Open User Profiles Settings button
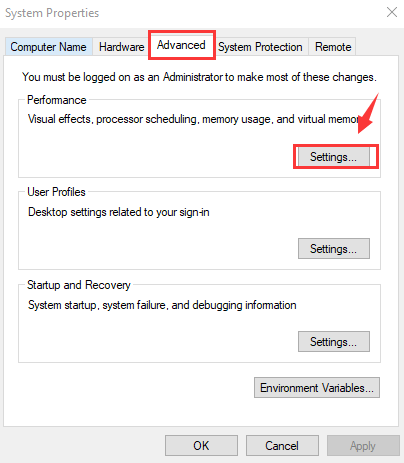404x463 pixels. click(x=334, y=249)
